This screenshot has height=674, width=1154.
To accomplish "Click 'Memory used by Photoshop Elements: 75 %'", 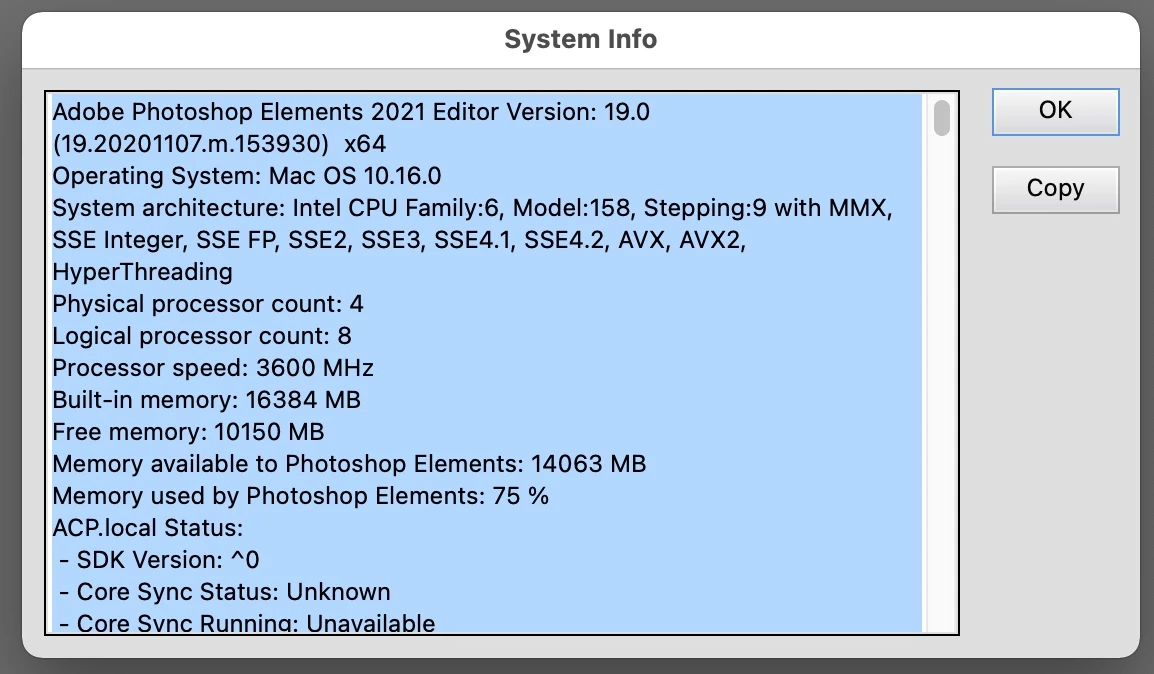I will click(x=300, y=496).
